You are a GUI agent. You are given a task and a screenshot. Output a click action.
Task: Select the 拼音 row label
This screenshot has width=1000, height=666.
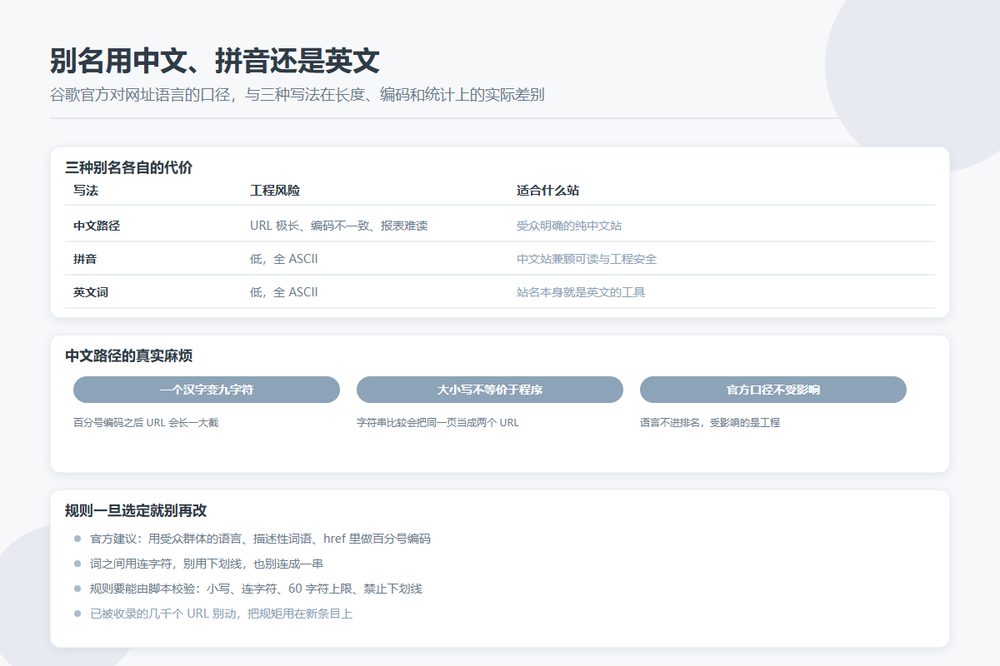coord(85,258)
